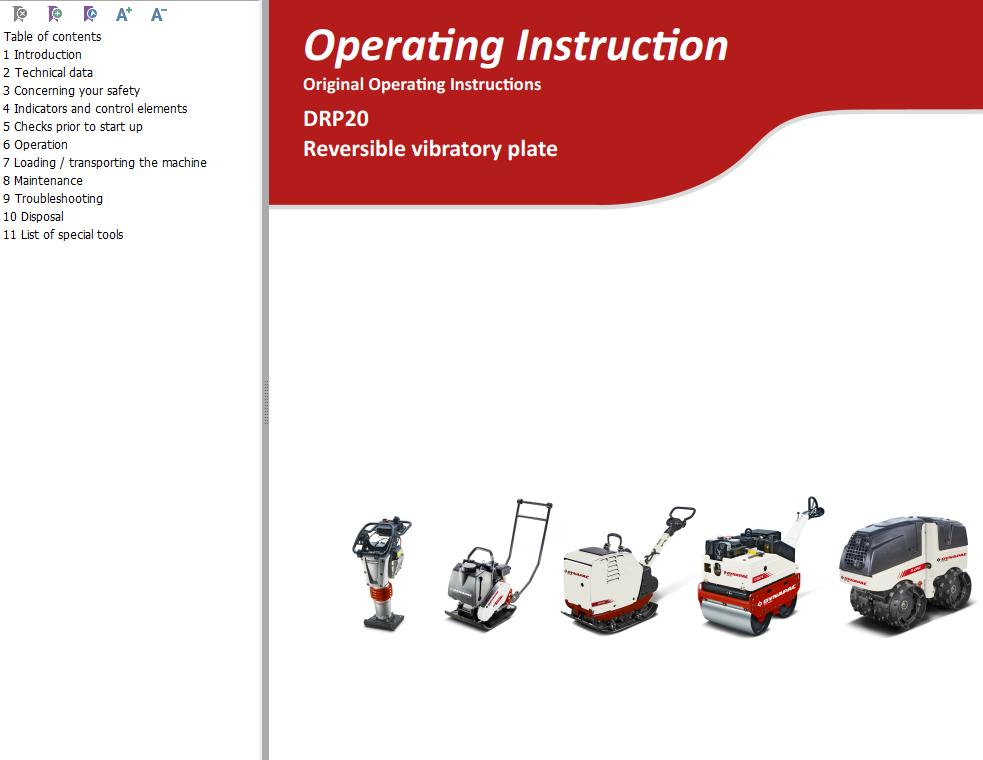This screenshot has height=760, width=983.
Task: Click the walk-behind roller image
Action: 760,566
